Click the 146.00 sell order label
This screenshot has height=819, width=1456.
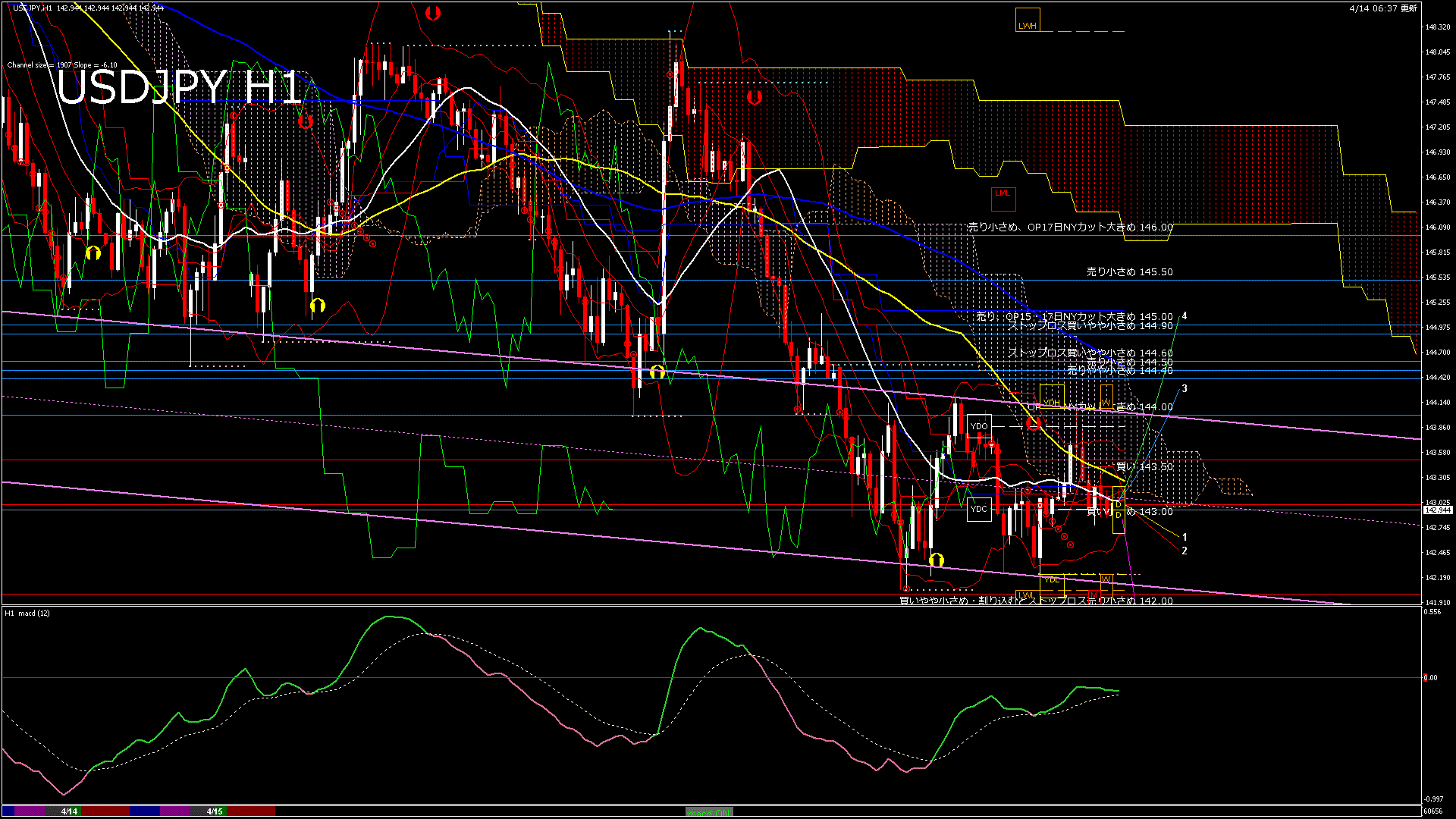coord(1070,227)
